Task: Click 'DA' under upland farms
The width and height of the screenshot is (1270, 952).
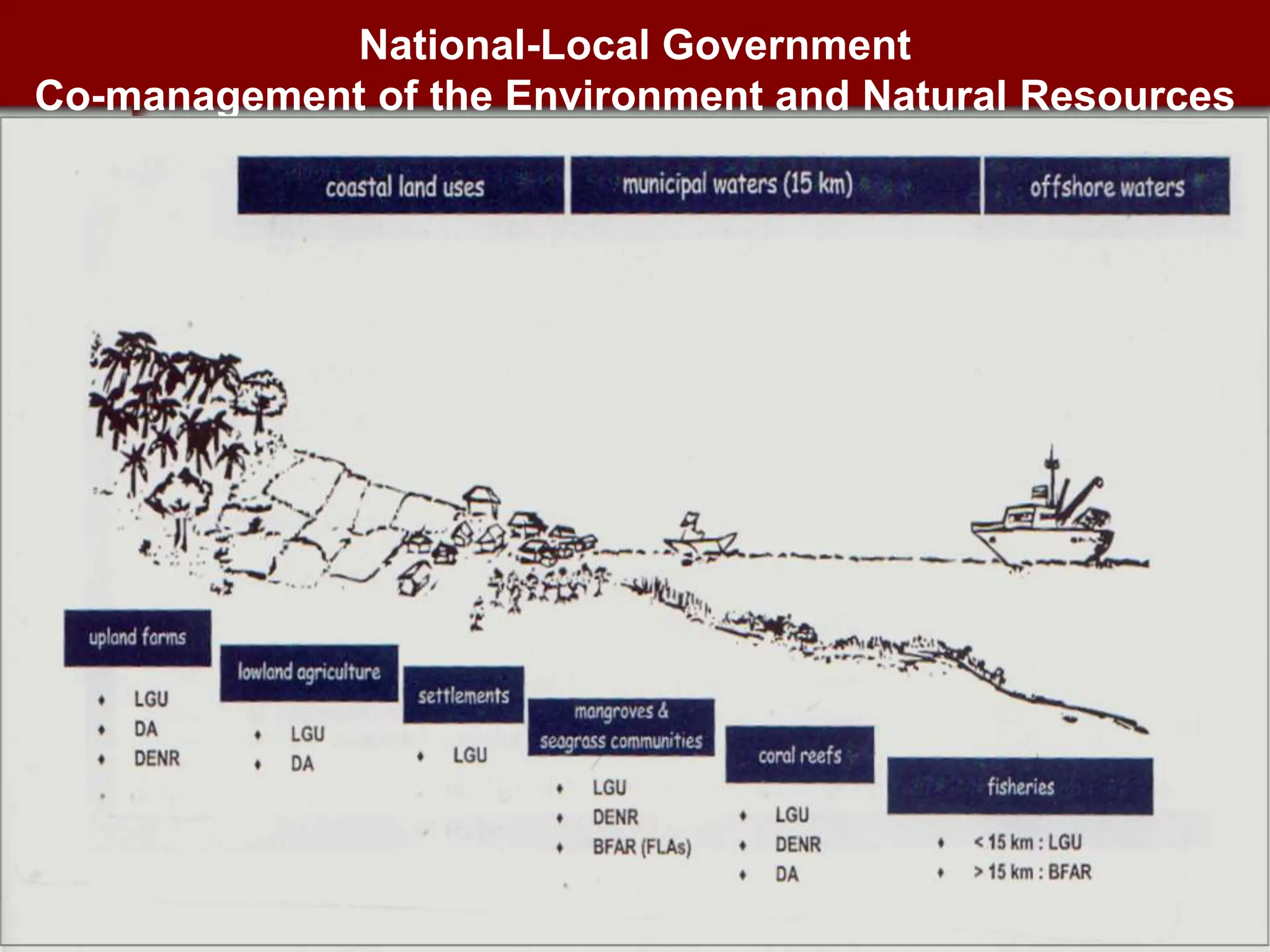Action: (x=146, y=729)
